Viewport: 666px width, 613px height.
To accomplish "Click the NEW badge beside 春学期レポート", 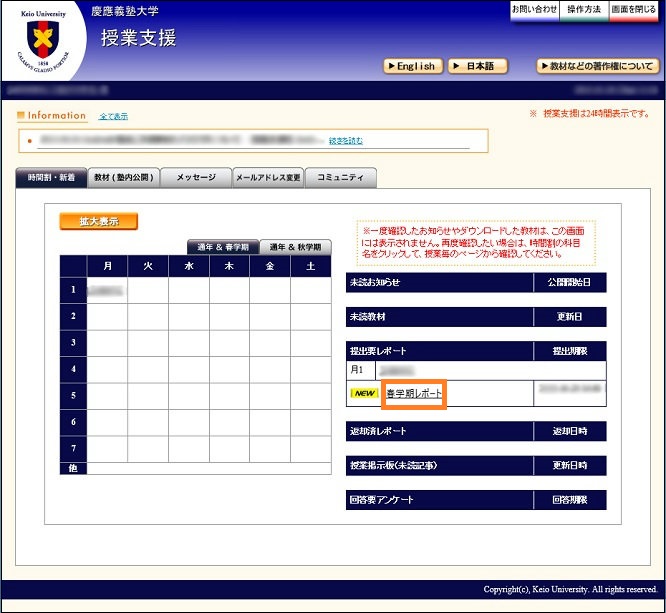I will [365, 394].
